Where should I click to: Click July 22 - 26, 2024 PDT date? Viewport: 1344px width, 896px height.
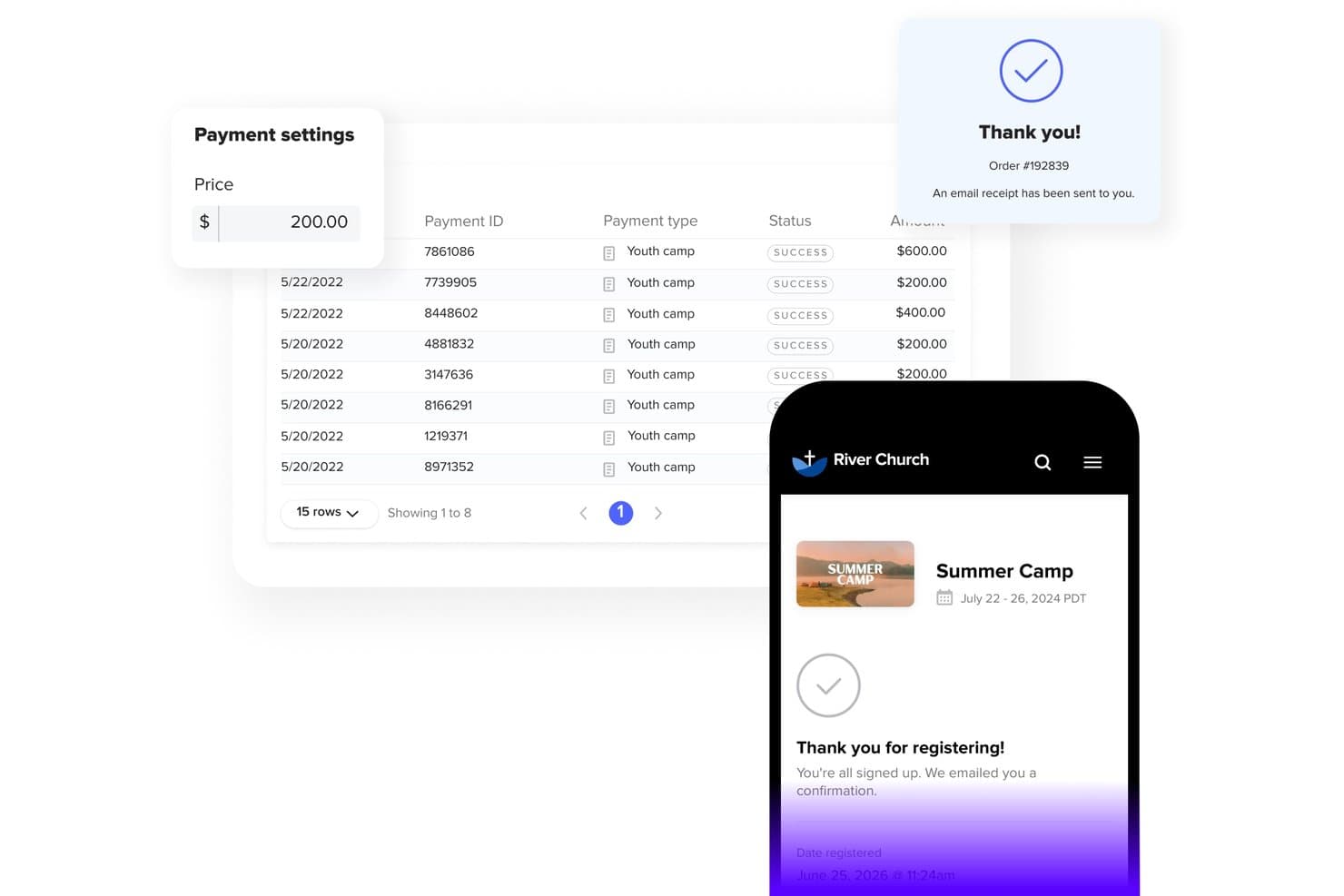point(1023,598)
